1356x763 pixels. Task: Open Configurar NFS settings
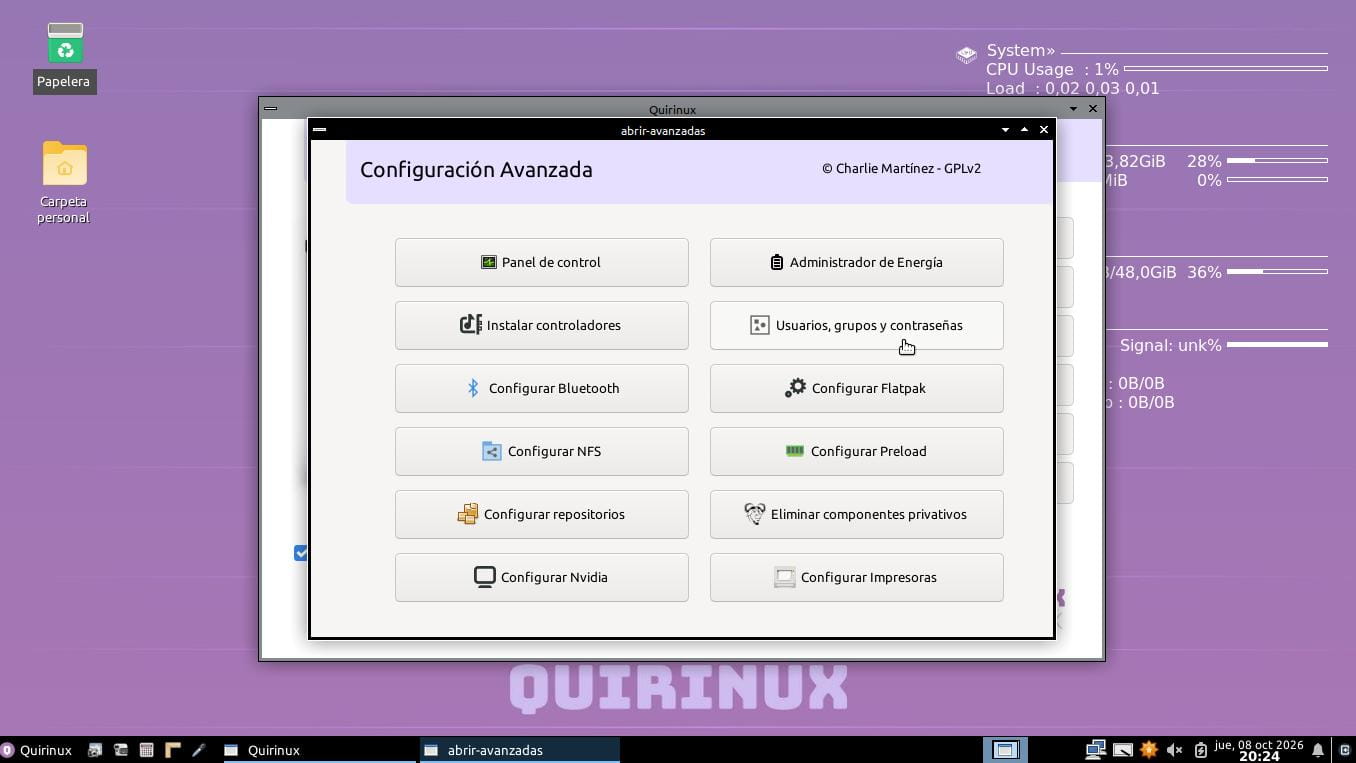pos(541,451)
